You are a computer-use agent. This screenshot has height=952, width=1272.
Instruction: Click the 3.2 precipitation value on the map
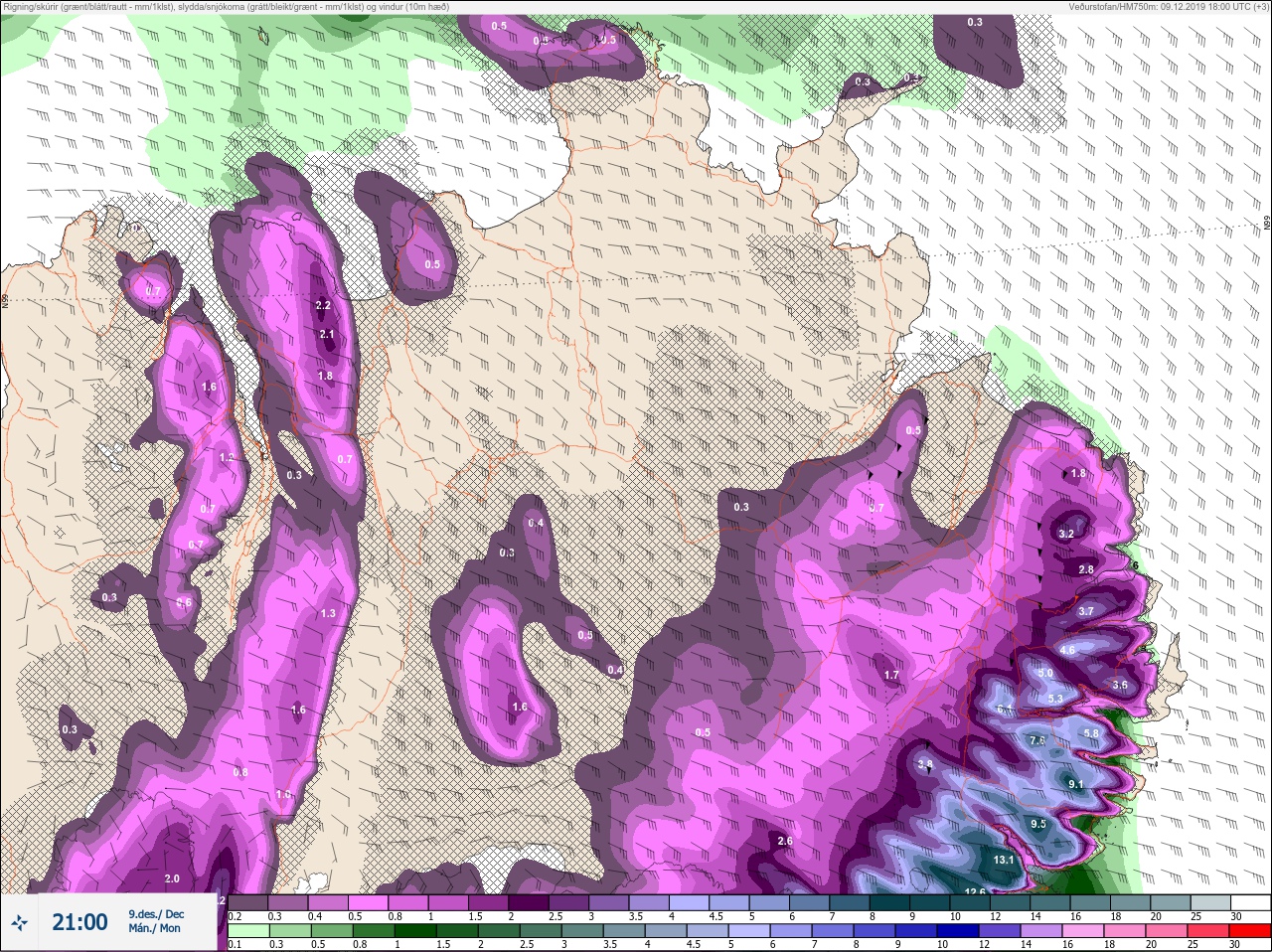1066,534
